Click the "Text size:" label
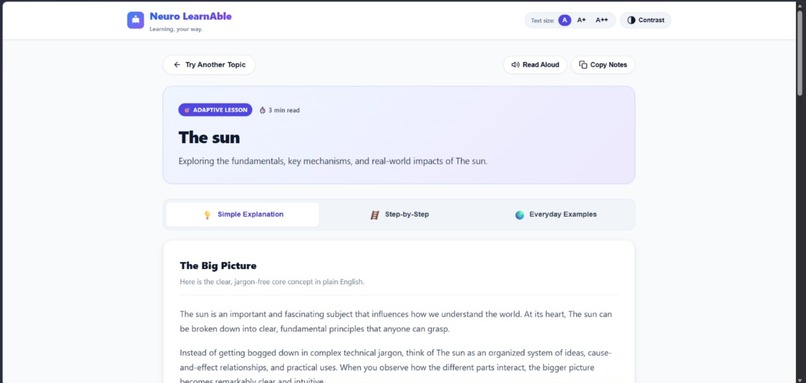This screenshot has width=806, height=383. pyautogui.click(x=542, y=21)
